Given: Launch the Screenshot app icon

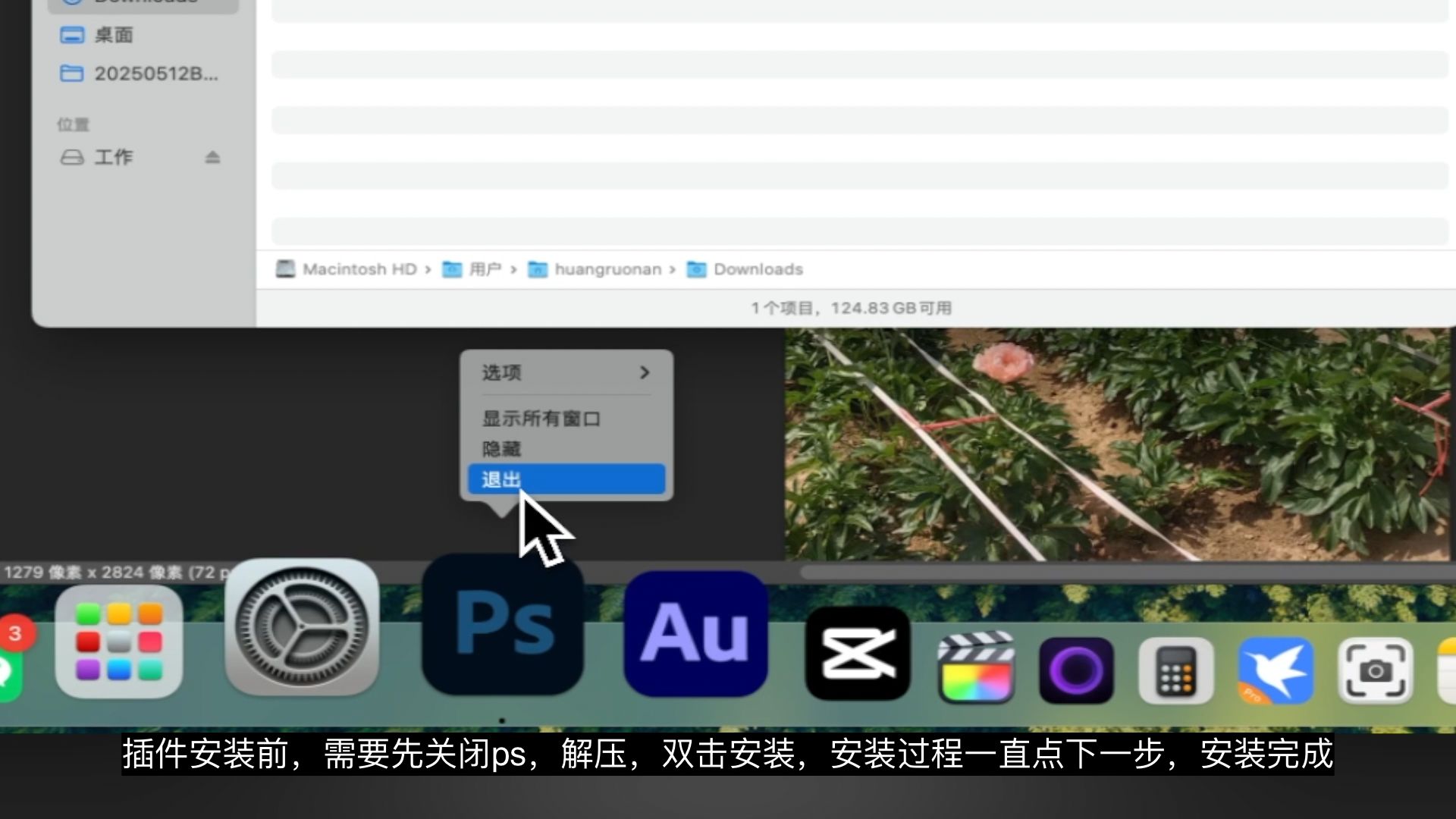Looking at the screenshot, I should click(1375, 670).
